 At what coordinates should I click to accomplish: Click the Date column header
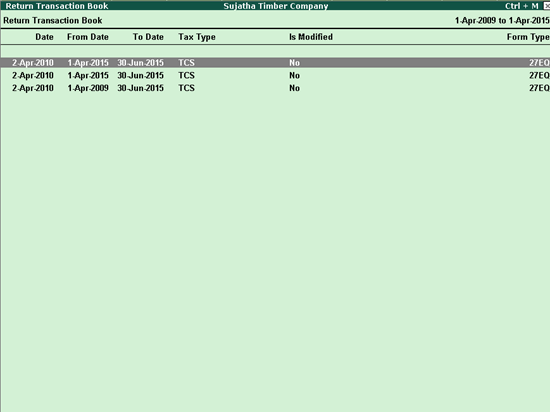pos(45,37)
